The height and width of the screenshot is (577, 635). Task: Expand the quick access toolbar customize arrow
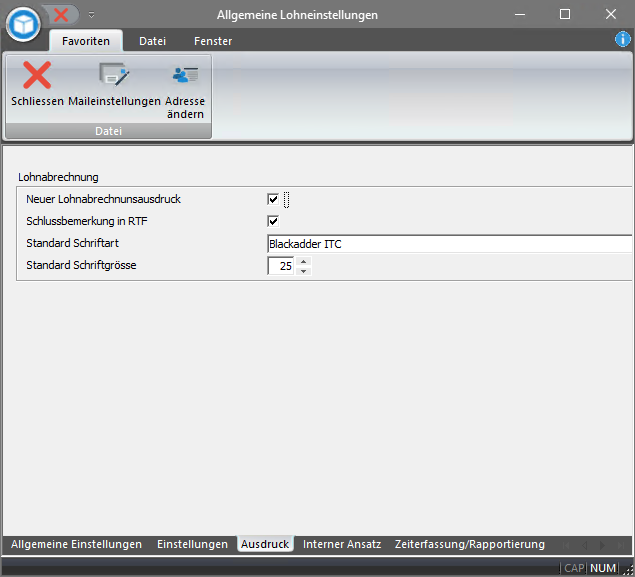(92, 15)
